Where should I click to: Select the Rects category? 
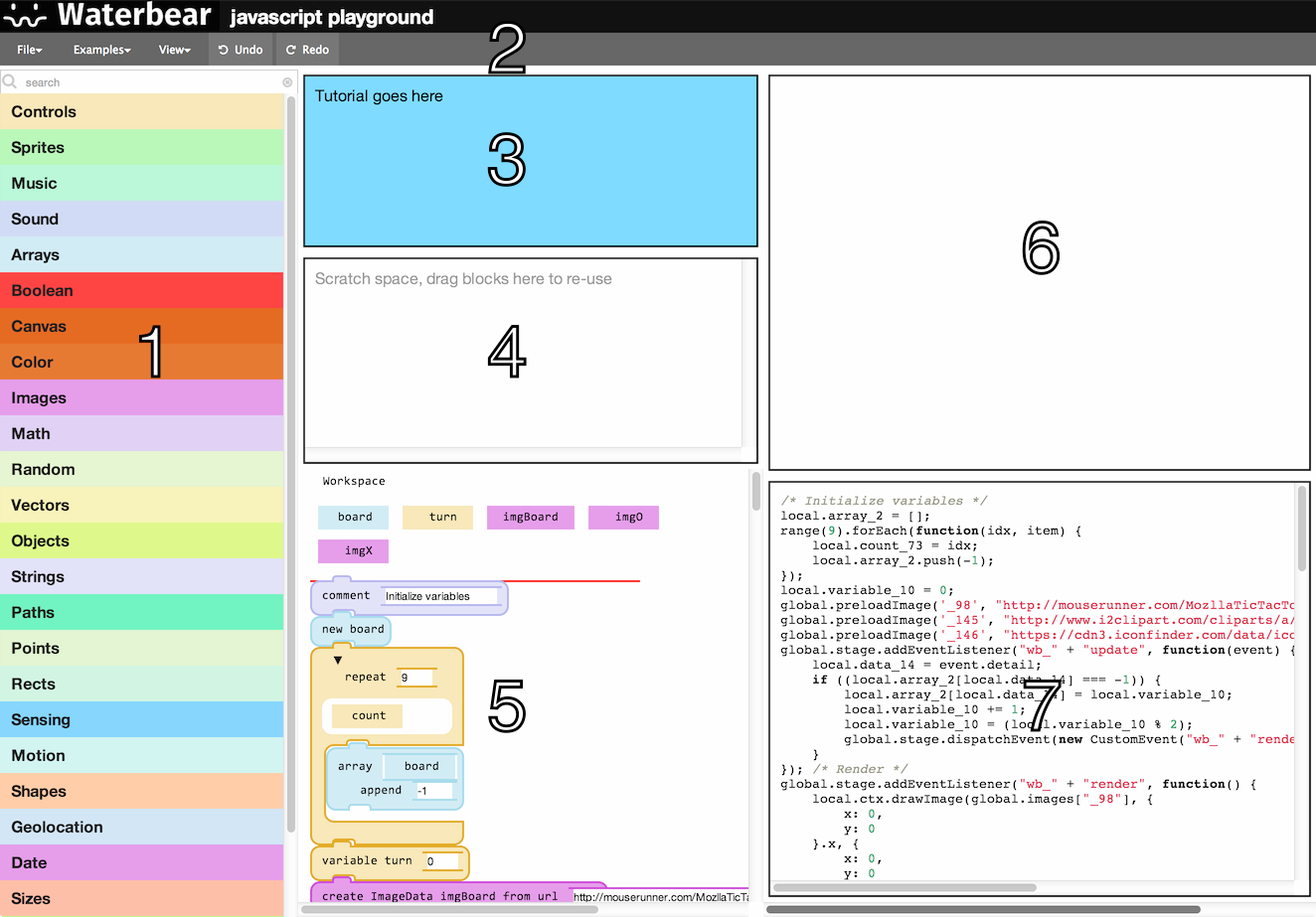[142, 684]
